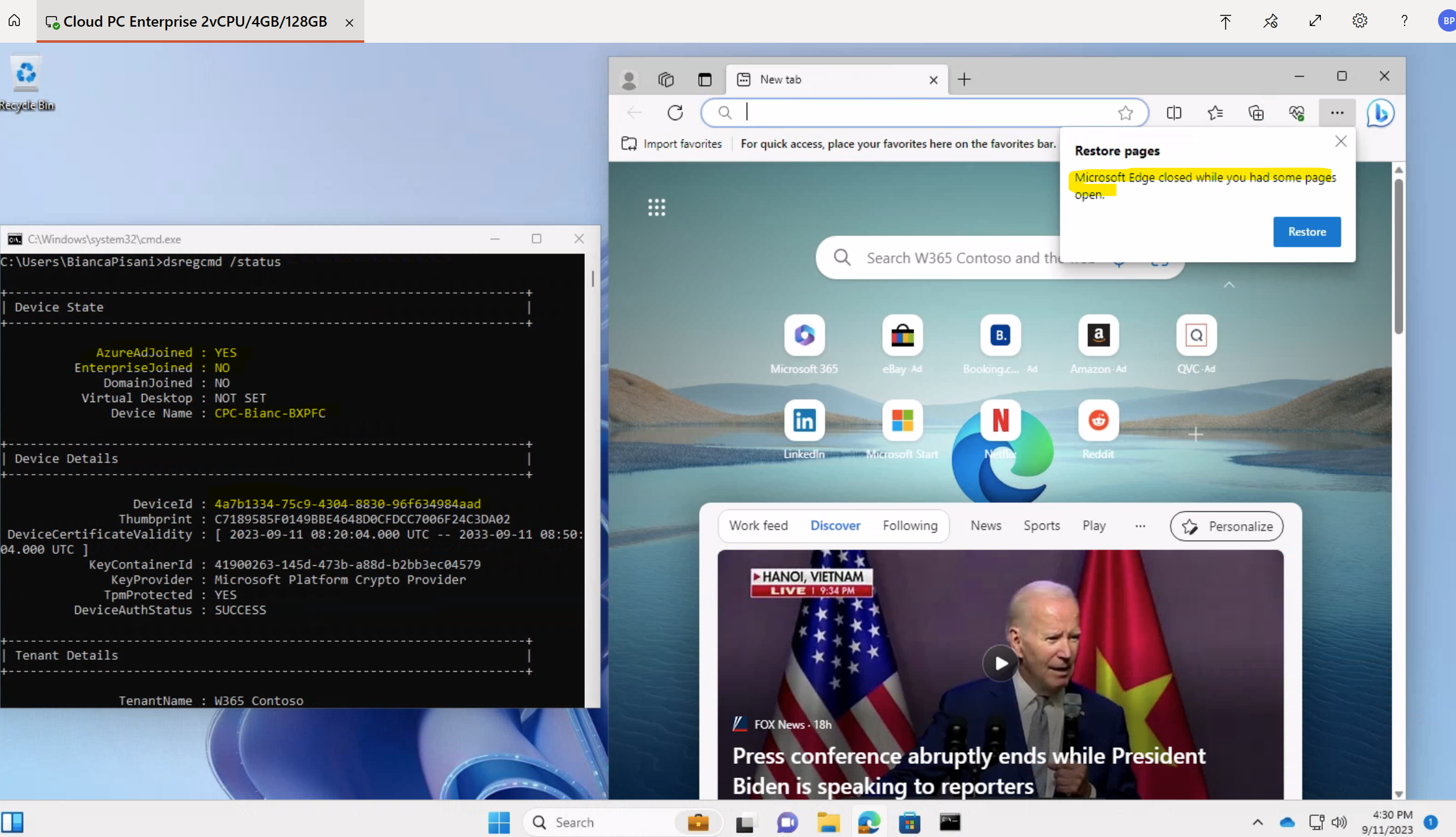The width and height of the screenshot is (1456, 837).
Task: Open the app launcher grid icon
Action: click(x=657, y=208)
